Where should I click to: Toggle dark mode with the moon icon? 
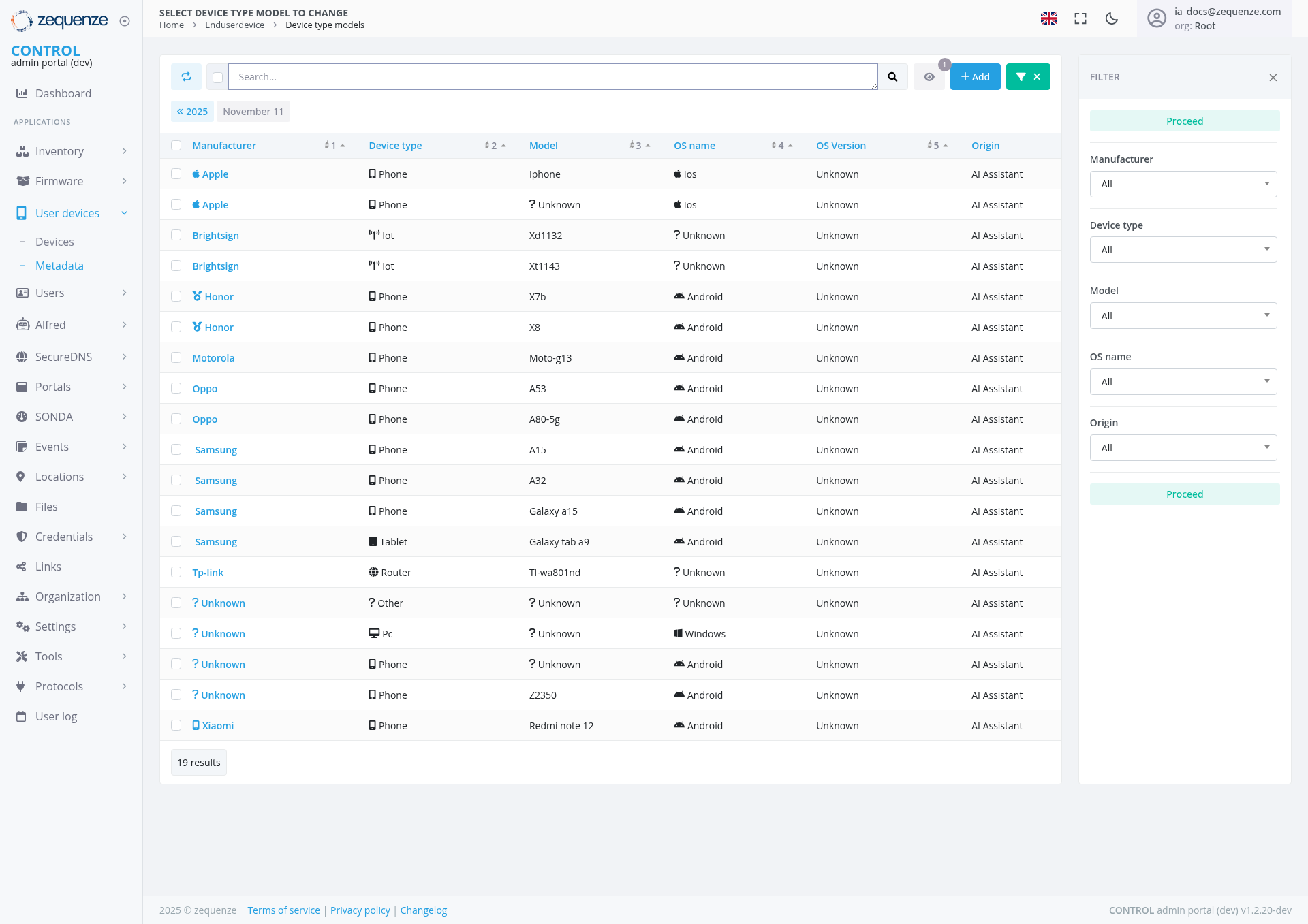click(1111, 18)
